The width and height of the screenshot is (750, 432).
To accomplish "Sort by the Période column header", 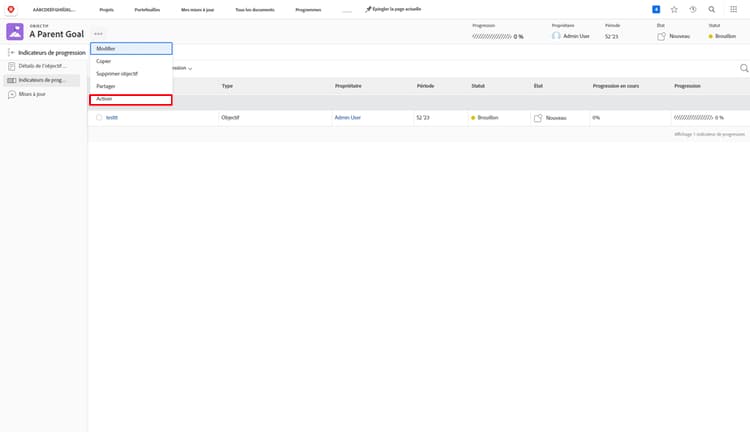I will pos(425,86).
